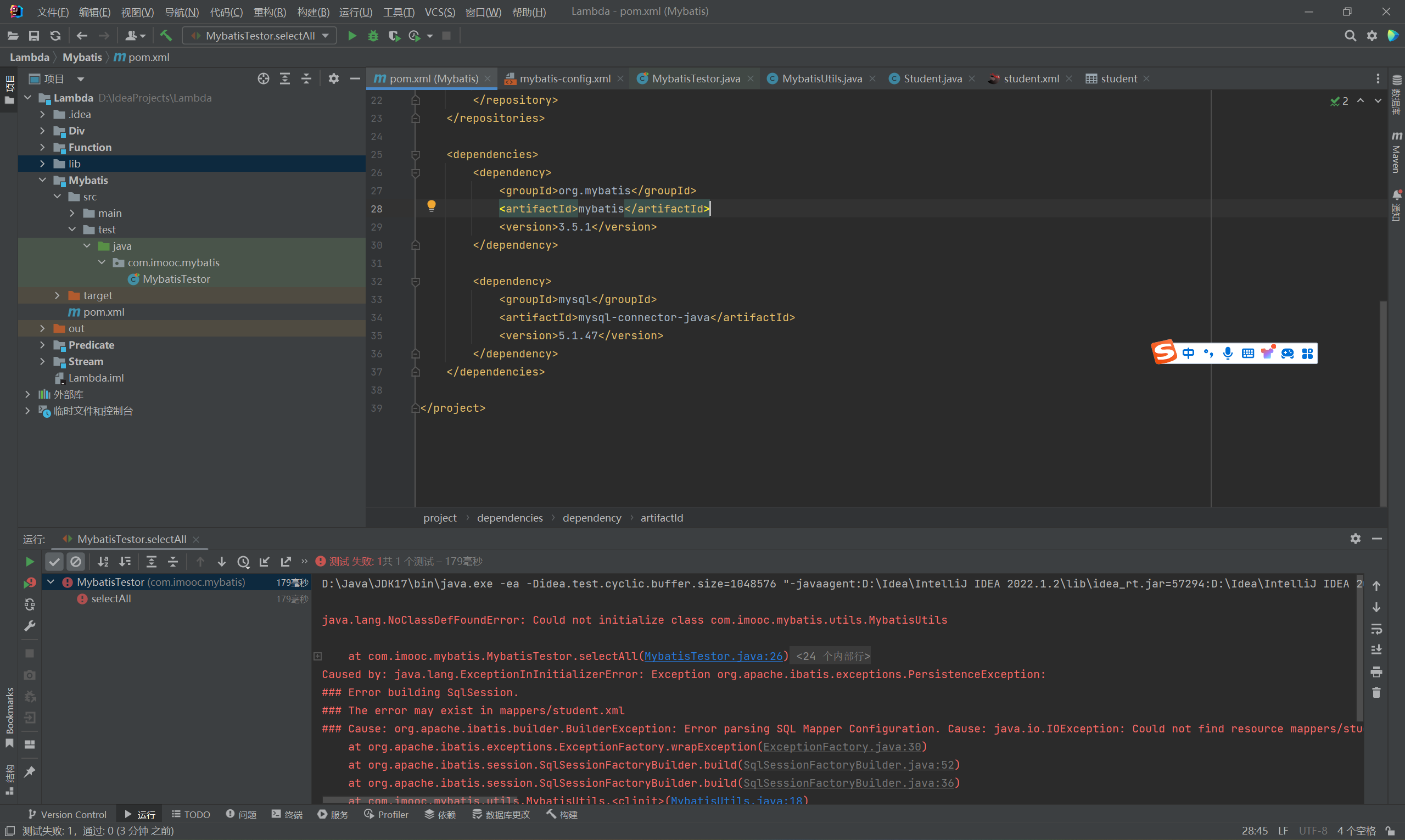Open Search Everywhere magnifier icon
The image size is (1405, 840).
[1350, 36]
